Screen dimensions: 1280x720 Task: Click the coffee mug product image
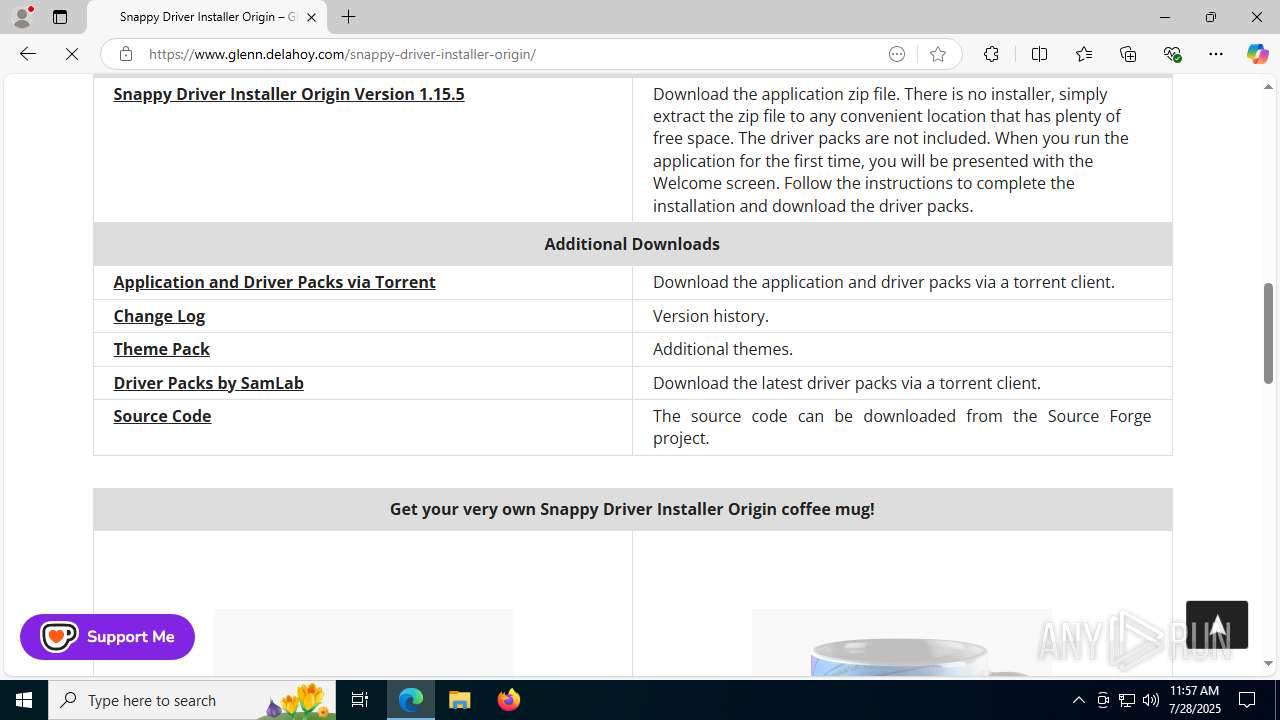[x=900, y=643]
